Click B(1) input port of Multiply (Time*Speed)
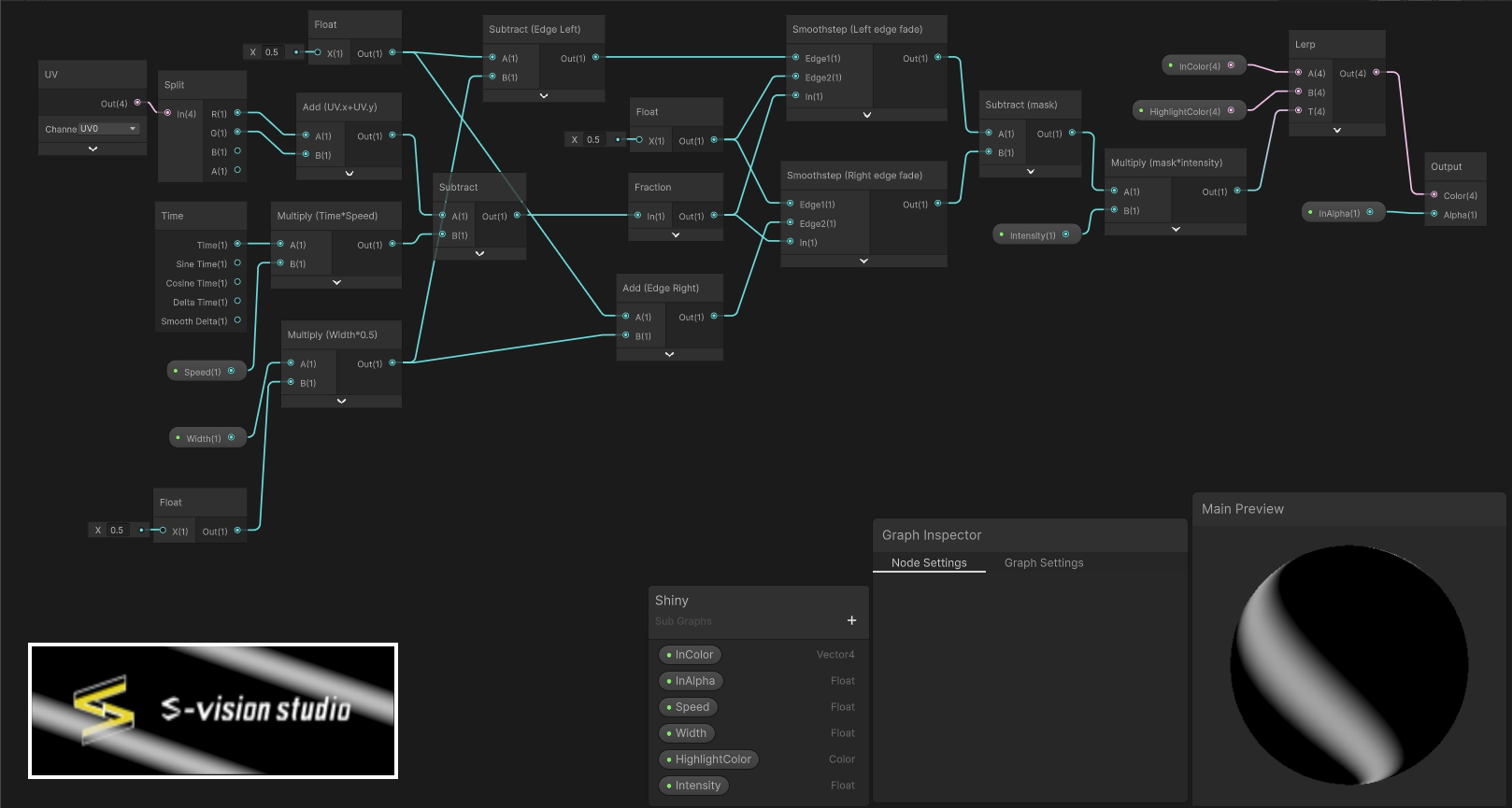Screen dimensions: 1512x808 [x=280, y=263]
